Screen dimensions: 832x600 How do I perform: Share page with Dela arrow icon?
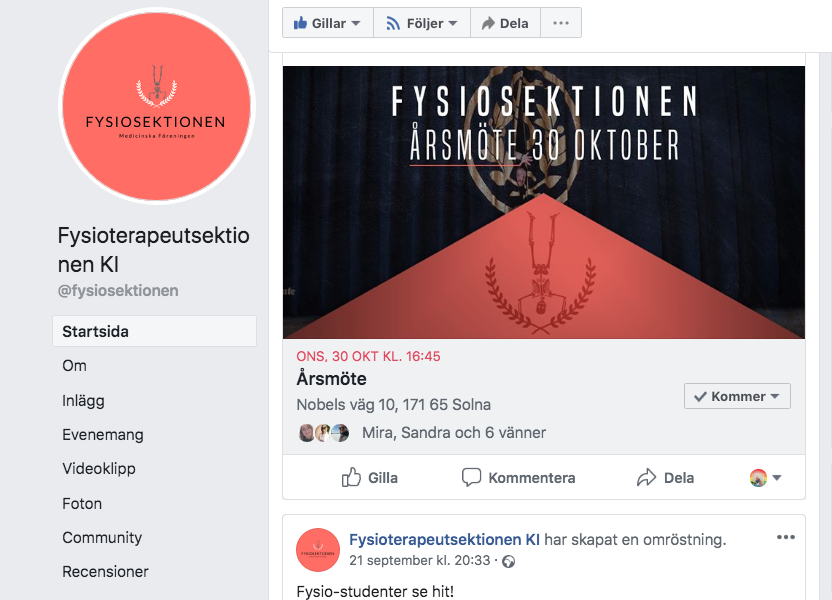tap(488, 23)
